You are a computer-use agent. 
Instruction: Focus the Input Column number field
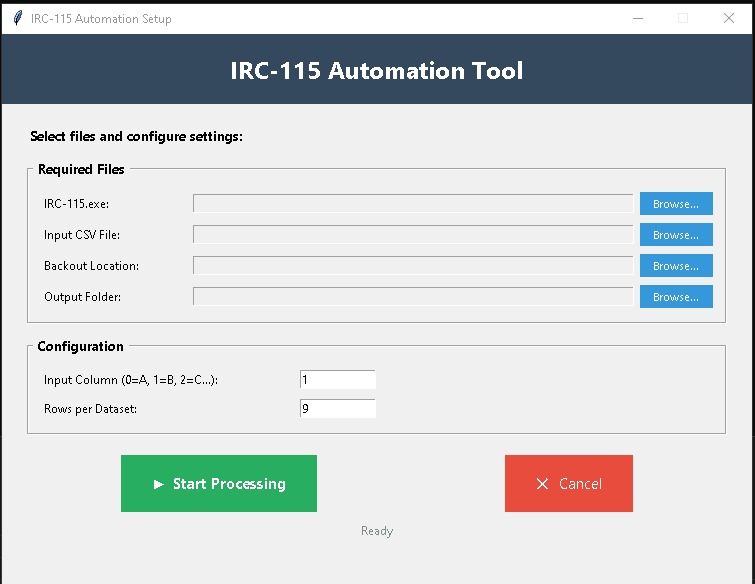[x=337, y=380]
